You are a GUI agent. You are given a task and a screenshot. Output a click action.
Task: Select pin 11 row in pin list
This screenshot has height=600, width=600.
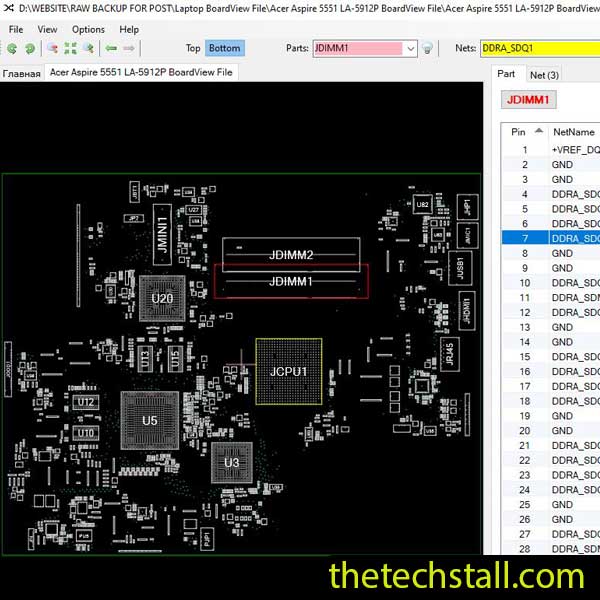click(551, 298)
